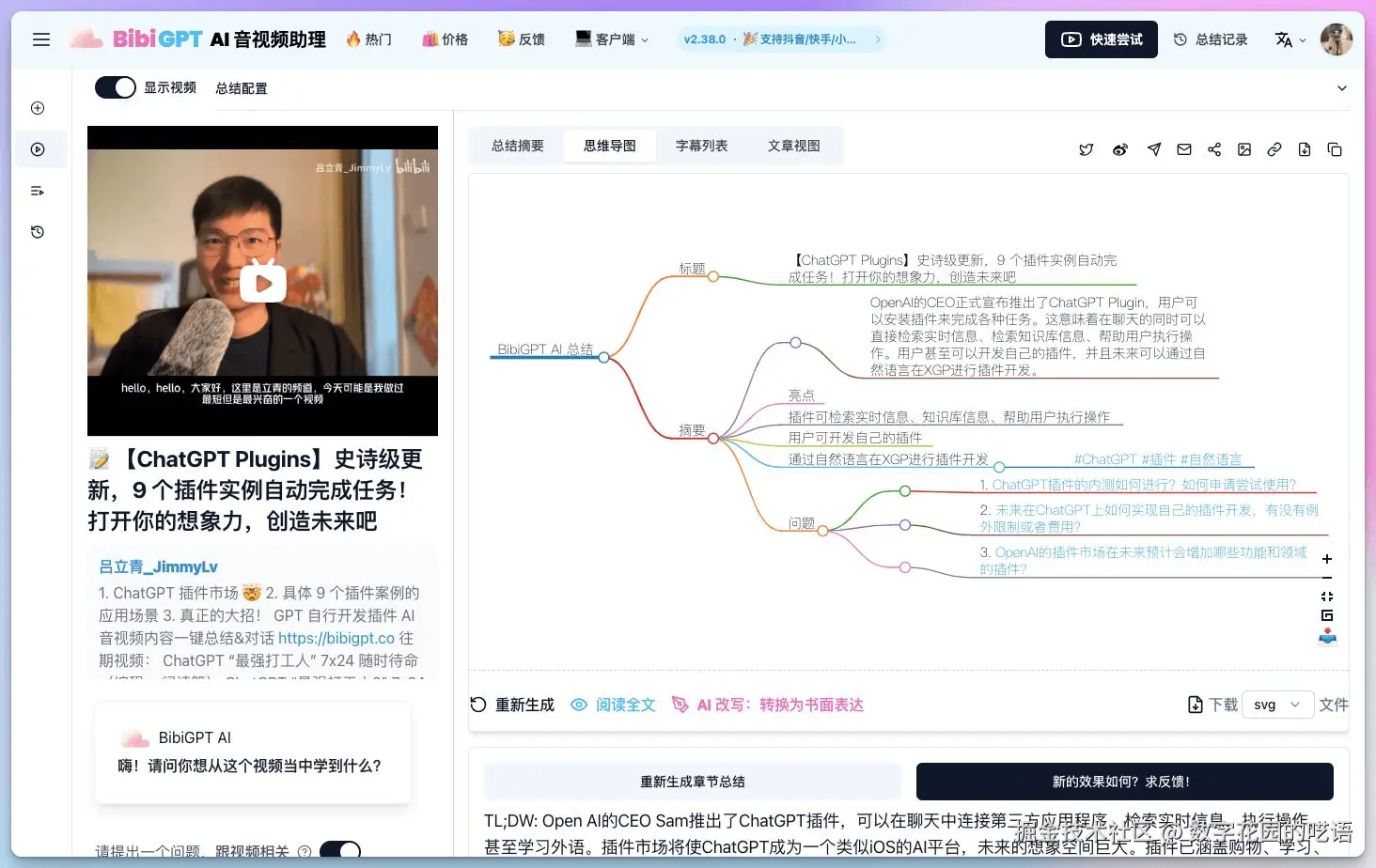
Task: Share the summary to Twitter
Action: (x=1087, y=149)
